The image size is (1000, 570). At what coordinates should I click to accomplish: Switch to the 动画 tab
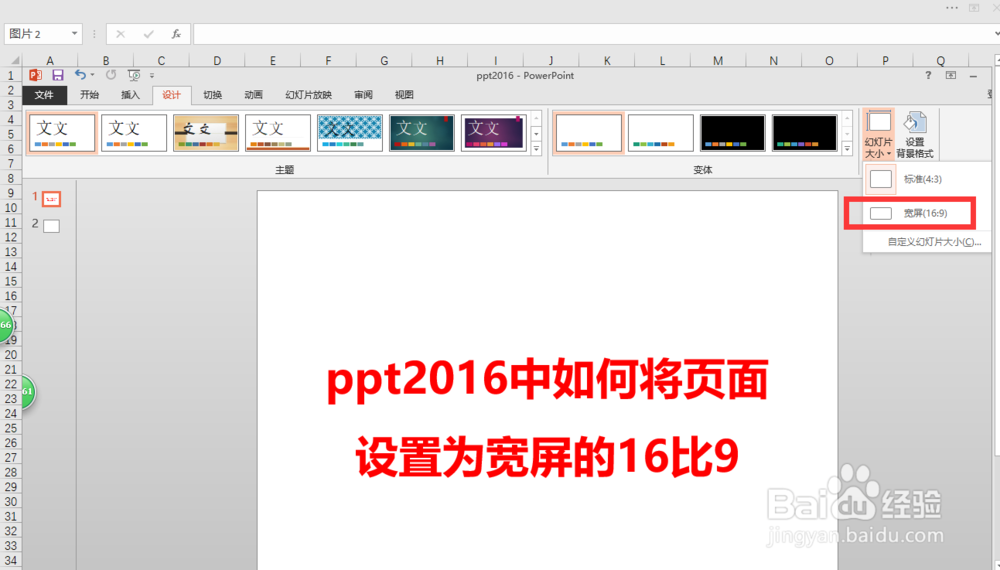253,95
